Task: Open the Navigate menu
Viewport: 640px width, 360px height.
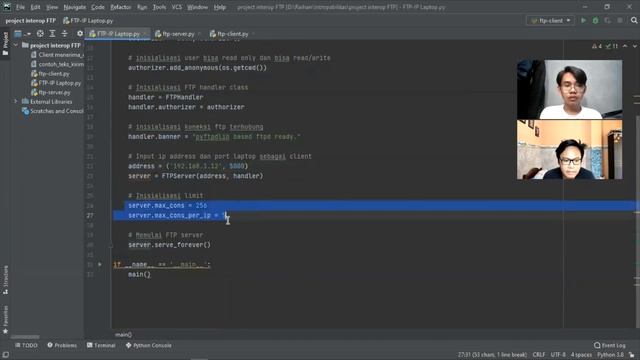Action: tap(75, 7)
